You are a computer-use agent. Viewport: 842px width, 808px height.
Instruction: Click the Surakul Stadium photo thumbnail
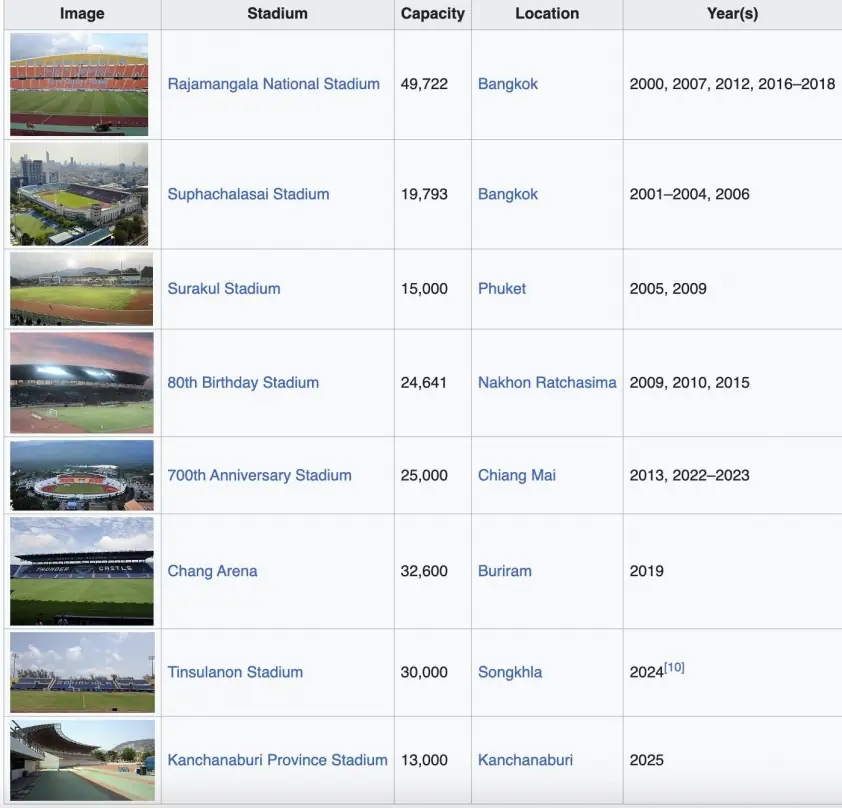point(81,288)
